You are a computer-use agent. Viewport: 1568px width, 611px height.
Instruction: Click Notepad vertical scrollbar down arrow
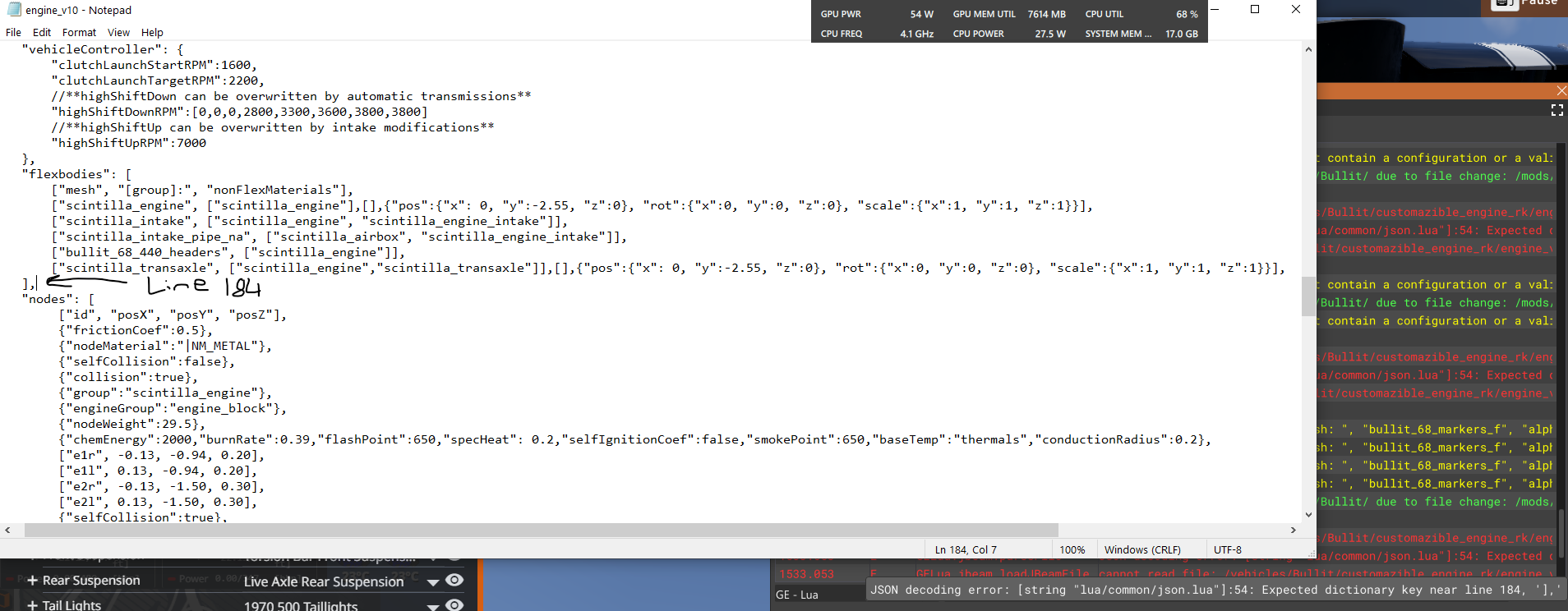(1308, 515)
